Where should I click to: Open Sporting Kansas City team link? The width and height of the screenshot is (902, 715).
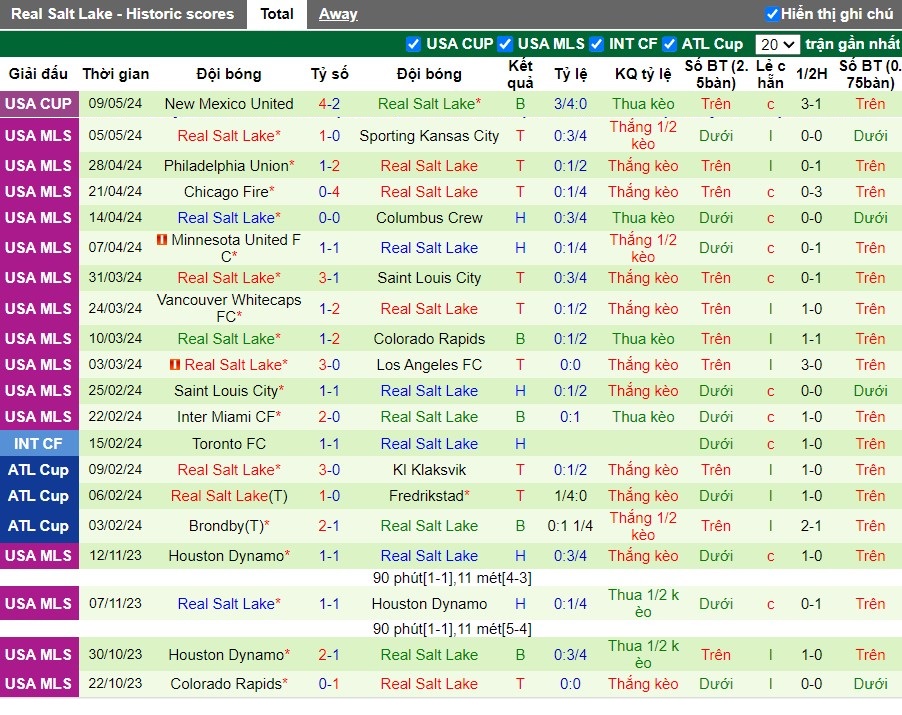429,136
